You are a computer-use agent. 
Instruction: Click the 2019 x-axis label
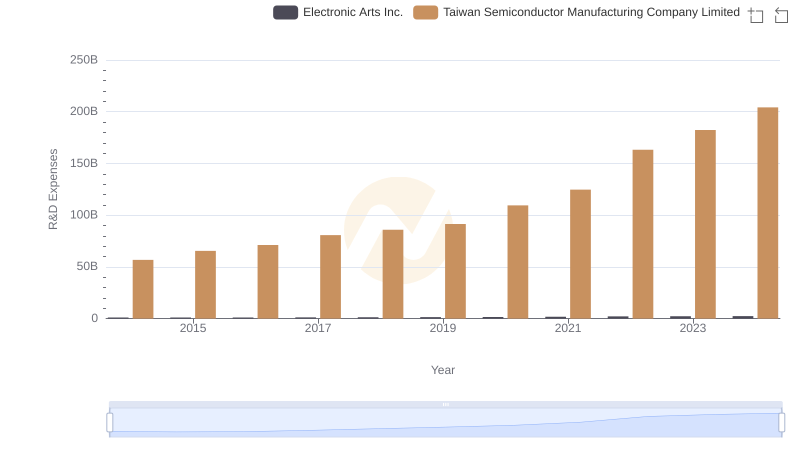pos(443,328)
